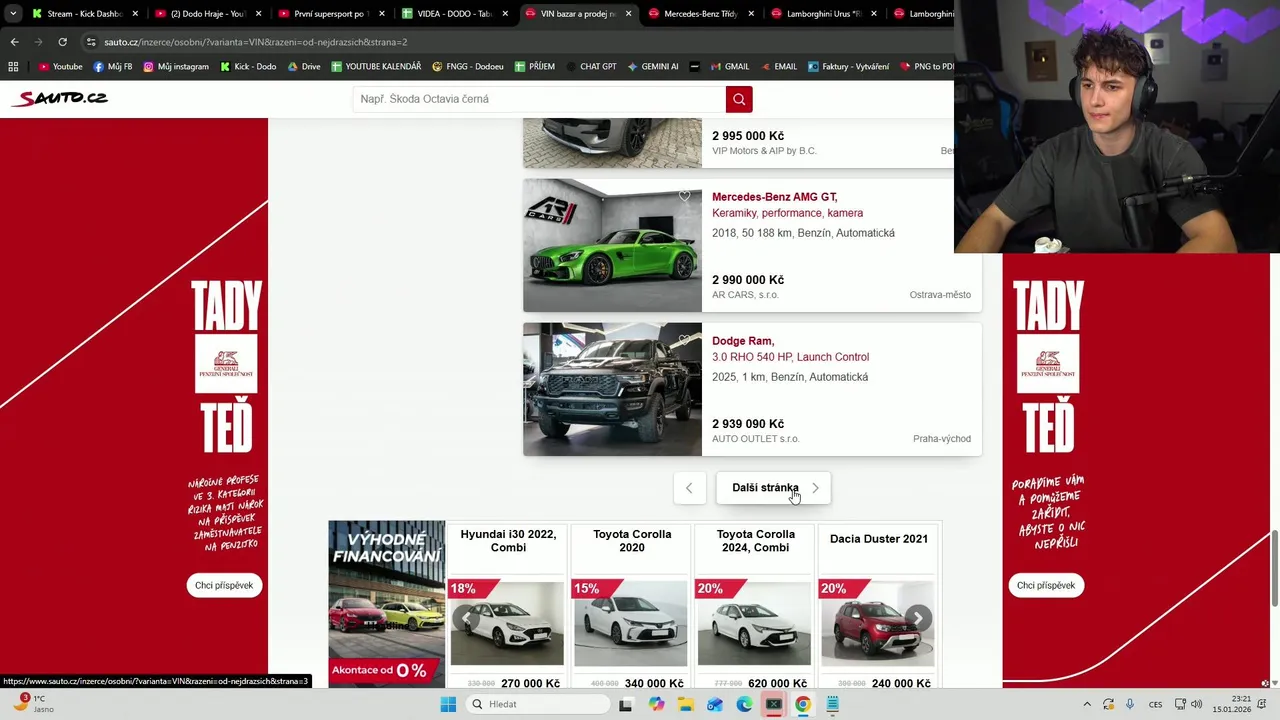Advance the financing carousel right arrow
The width and height of the screenshot is (1280, 720).
pos(918,618)
